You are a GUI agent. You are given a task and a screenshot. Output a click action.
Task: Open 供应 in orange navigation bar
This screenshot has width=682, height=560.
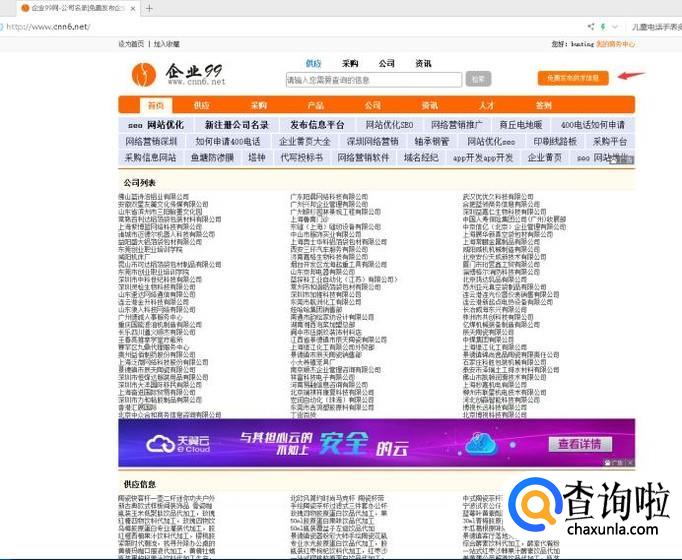201,106
